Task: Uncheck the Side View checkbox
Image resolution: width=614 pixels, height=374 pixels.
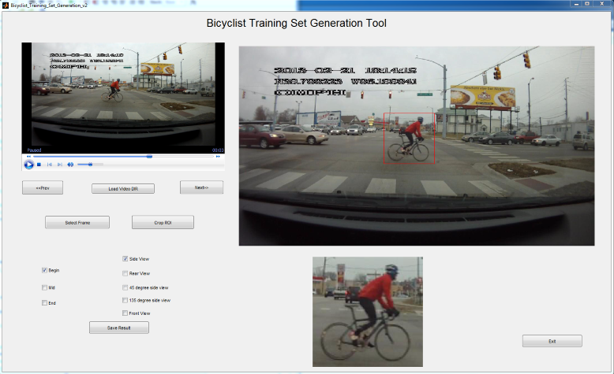Action: (125, 259)
